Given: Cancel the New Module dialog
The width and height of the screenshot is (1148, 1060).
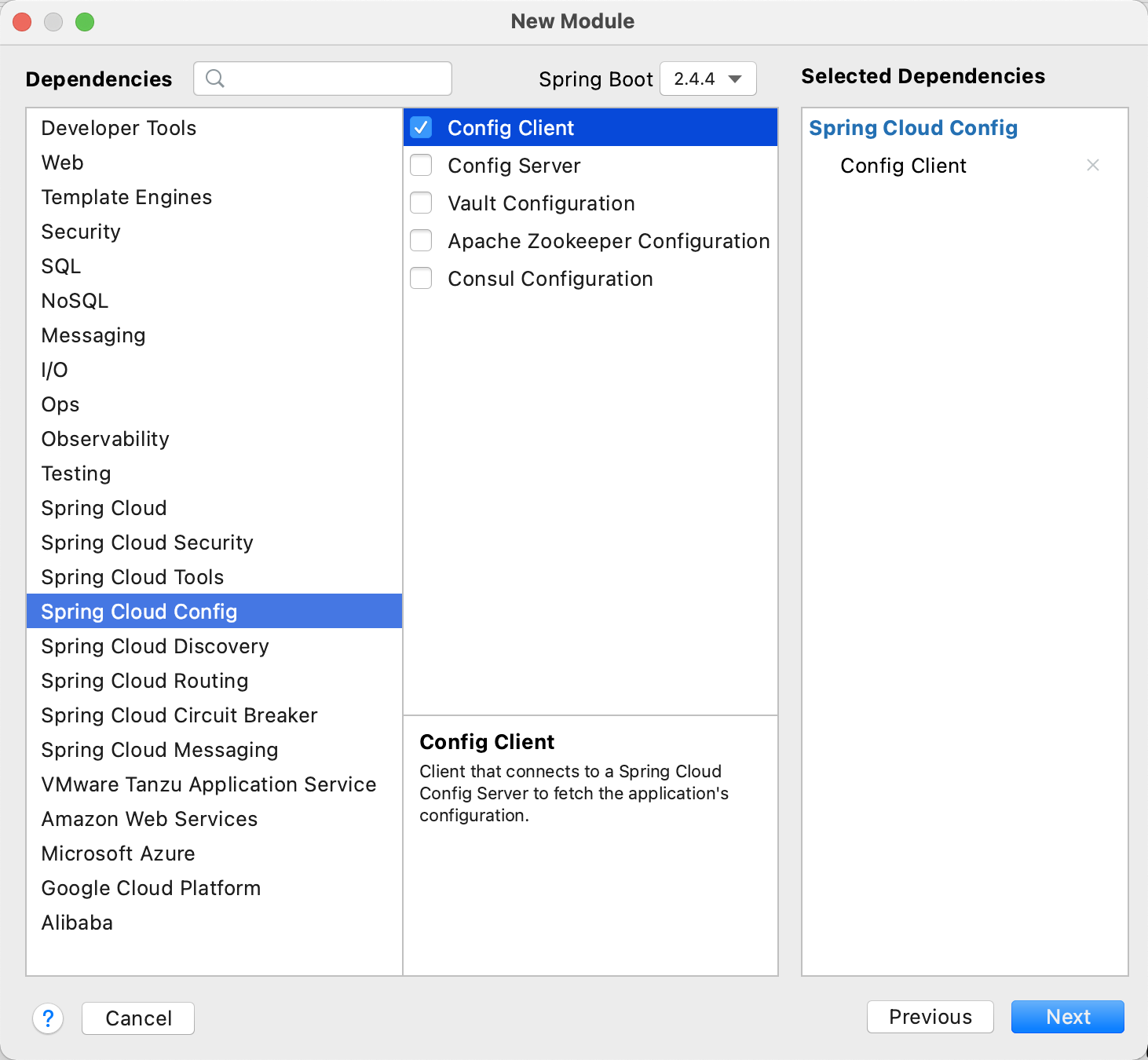Looking at the screenshot, I should pos(138,1018).
